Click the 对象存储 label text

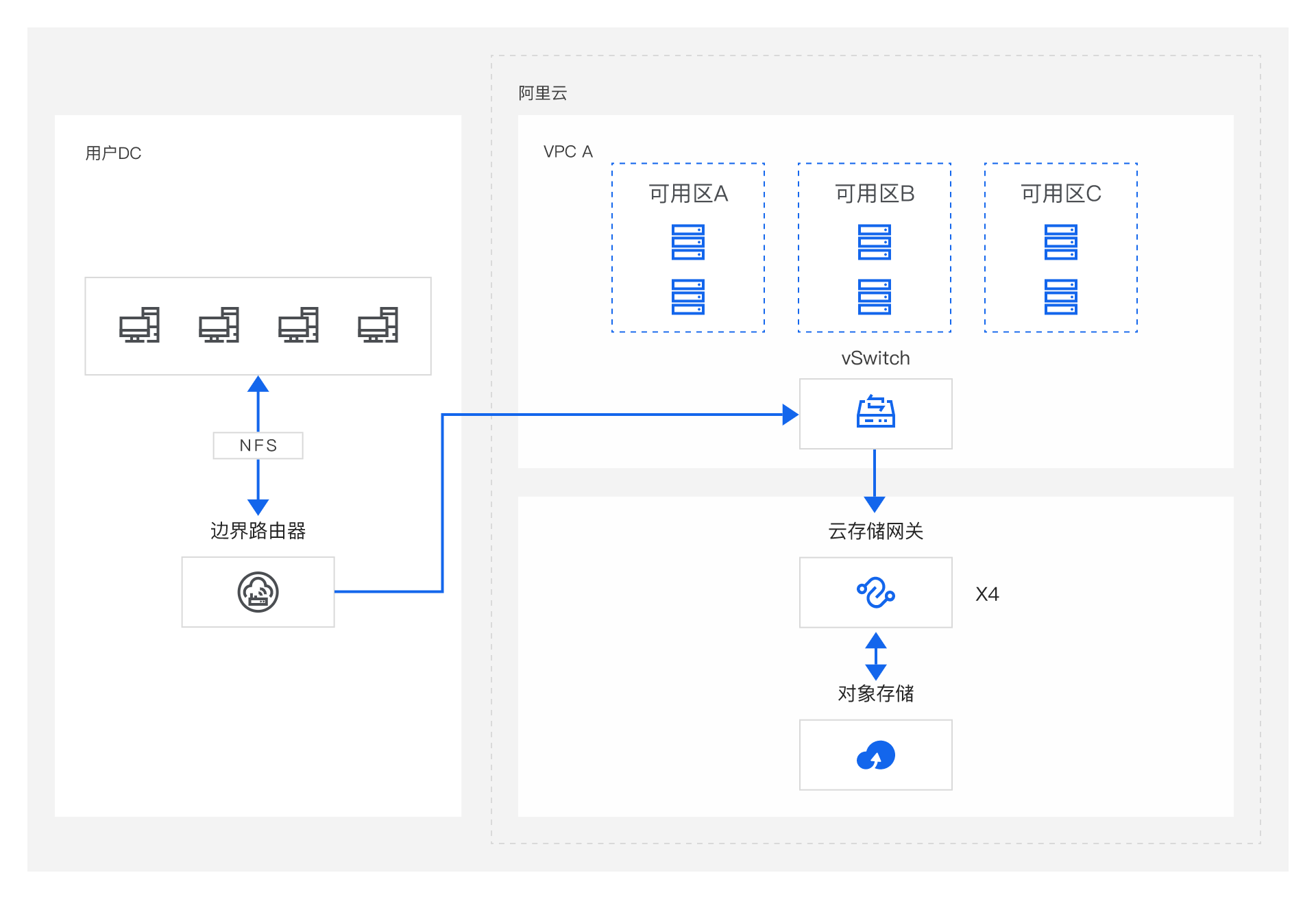click(x=875, y=693)
